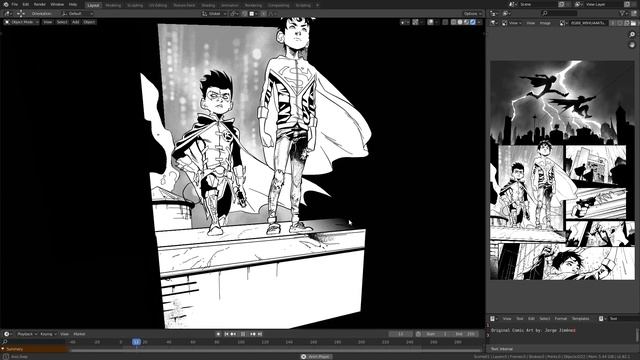Viewport: 640px width, 360px height.
Task: Open the viewport Object menu
Action: point(89,22)
